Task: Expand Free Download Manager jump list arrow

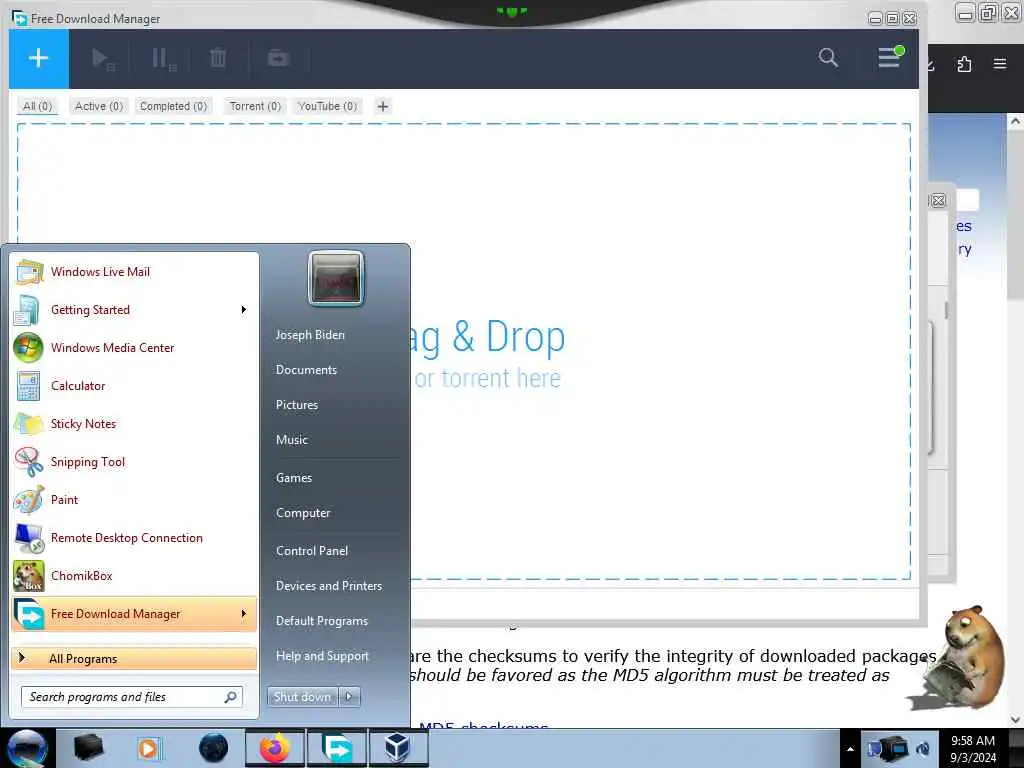Action: [244, 614]
